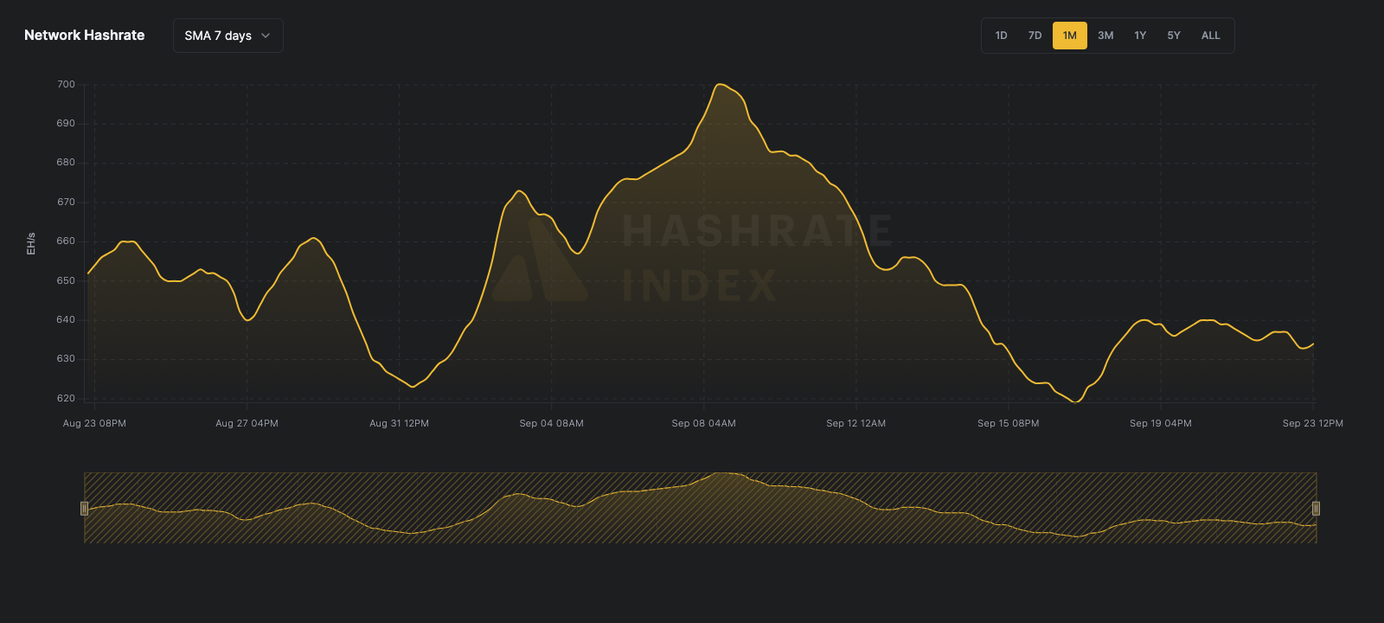Click the hashrate peak near 700
The height and width of the screenshot is (623, 1384).
[x=720, y=85]
